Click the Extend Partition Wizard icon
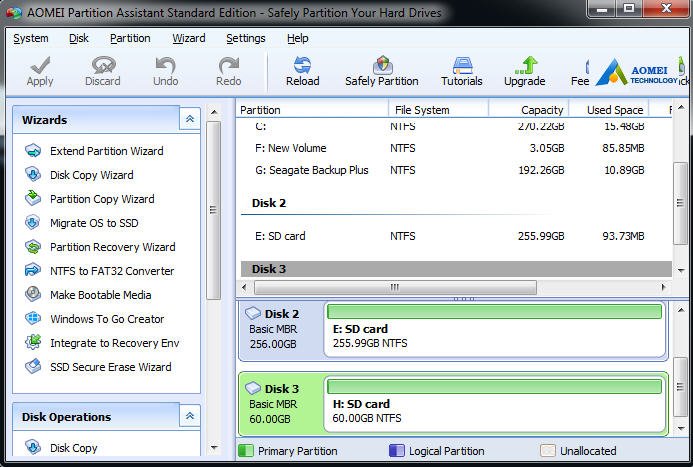Image resolution: width=693 pixels, height=467 pixels. pos(33,151)
